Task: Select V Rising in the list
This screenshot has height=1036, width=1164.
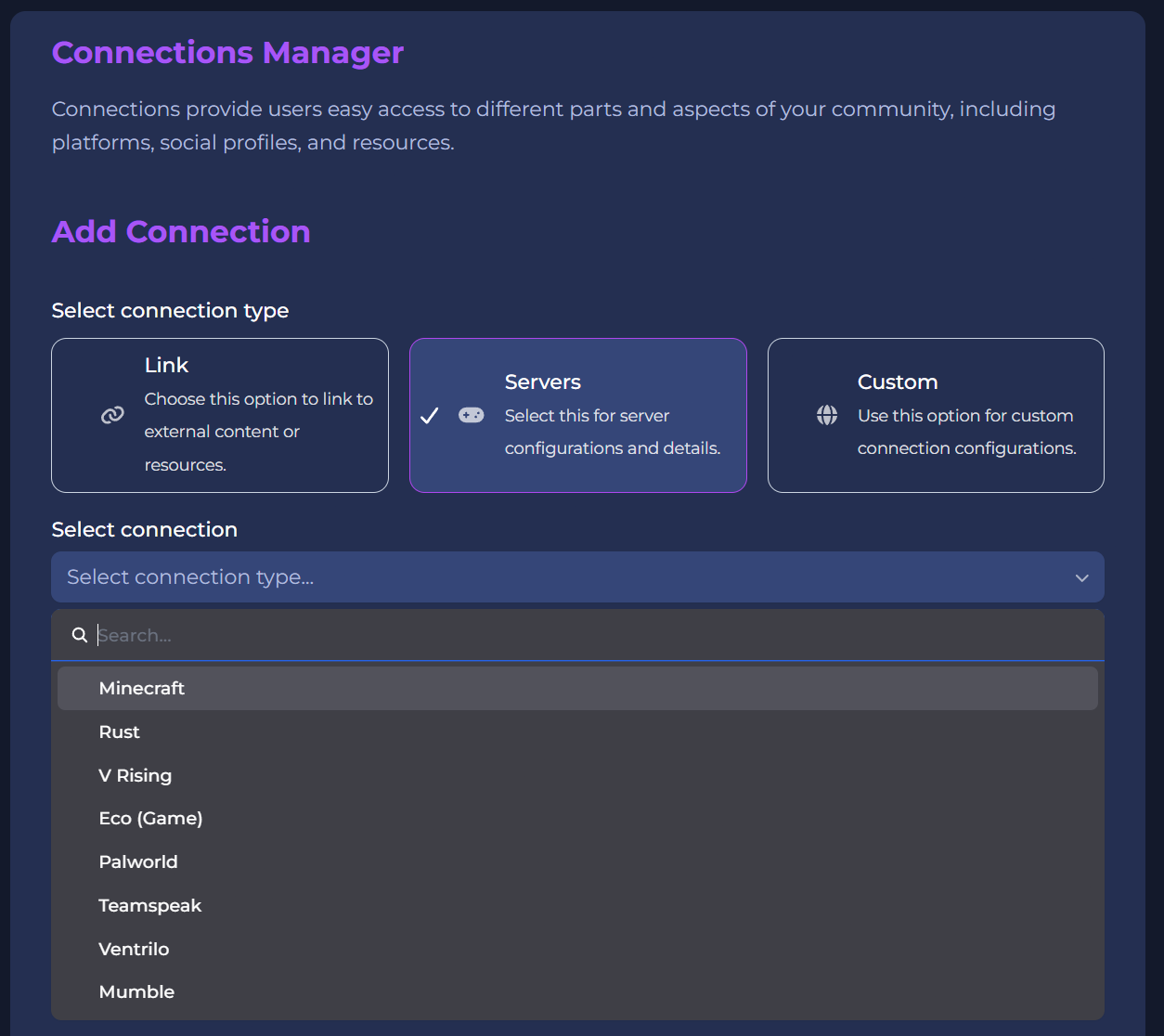Action: pos(136,775)
